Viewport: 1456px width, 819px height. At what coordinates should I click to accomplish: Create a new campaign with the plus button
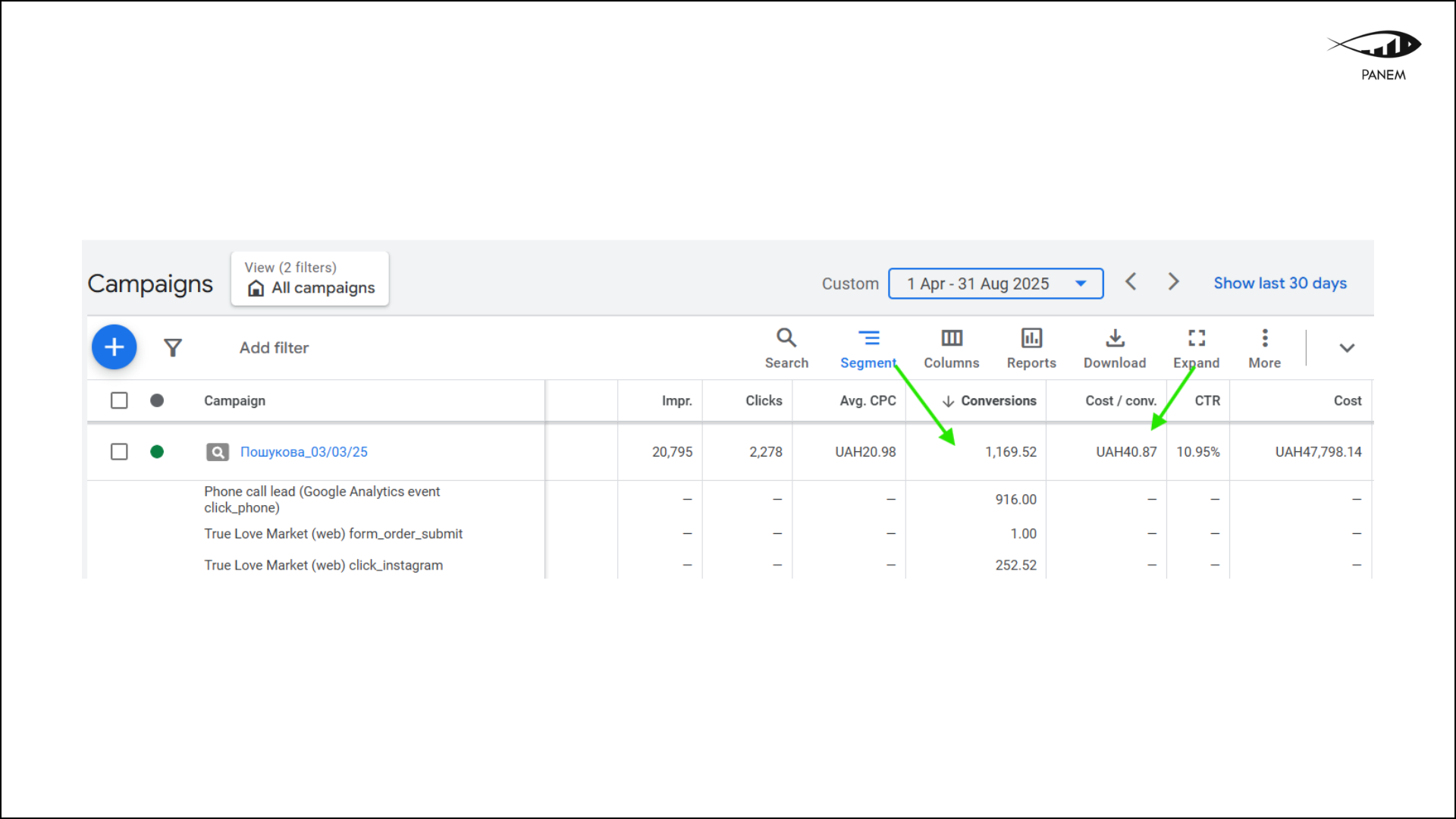(x=114, y=347)
